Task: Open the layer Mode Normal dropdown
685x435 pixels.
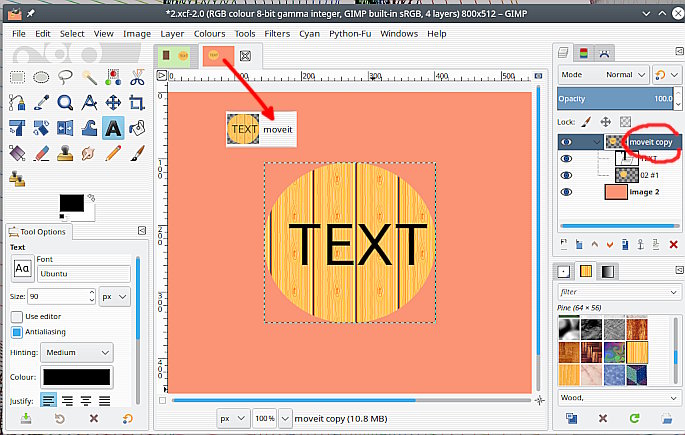Action: 603,75
